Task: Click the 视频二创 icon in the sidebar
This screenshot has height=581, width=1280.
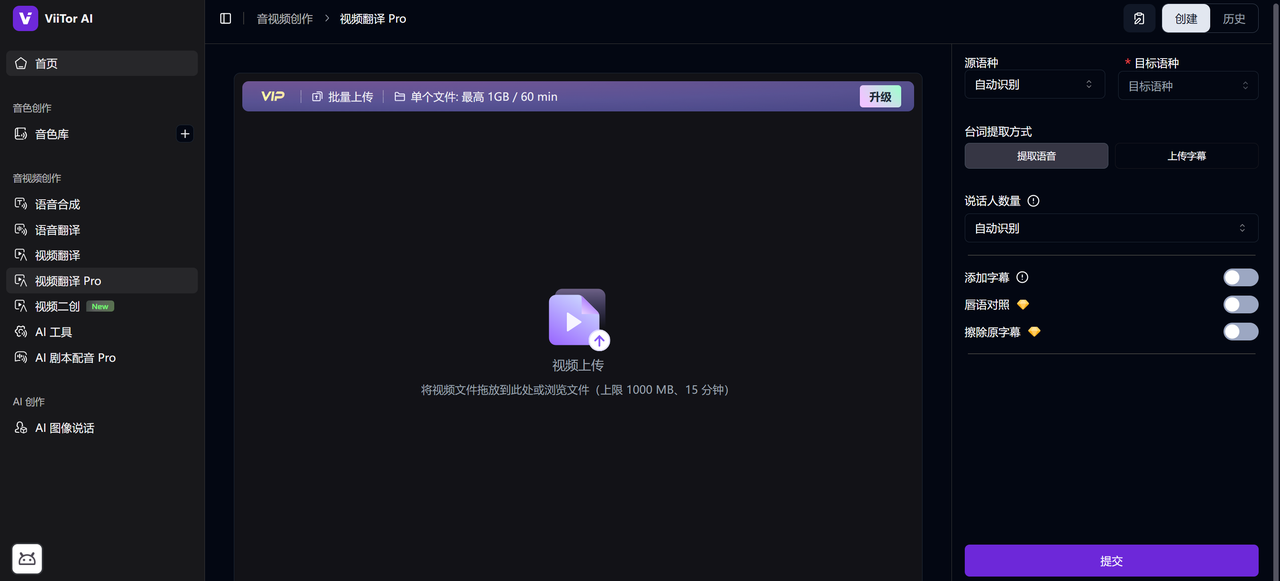Action: (21, 306)
